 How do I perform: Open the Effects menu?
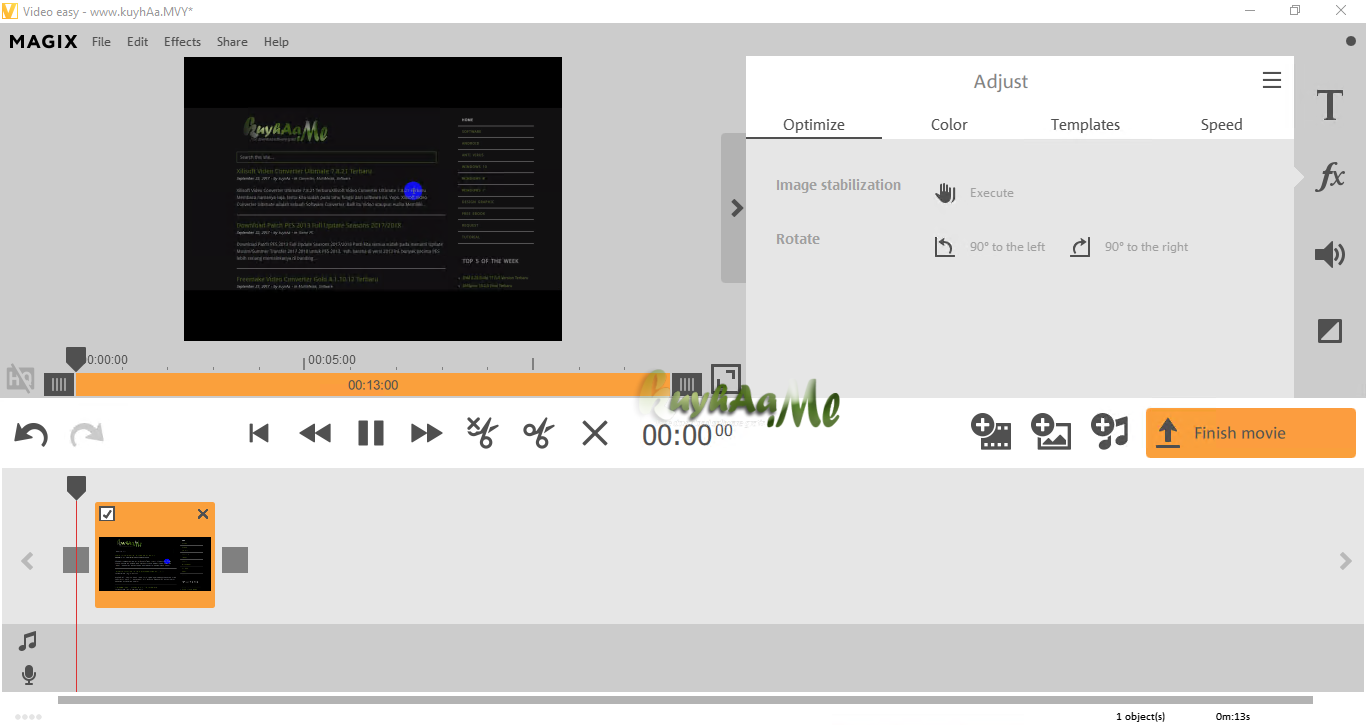(x=182, y=42)
